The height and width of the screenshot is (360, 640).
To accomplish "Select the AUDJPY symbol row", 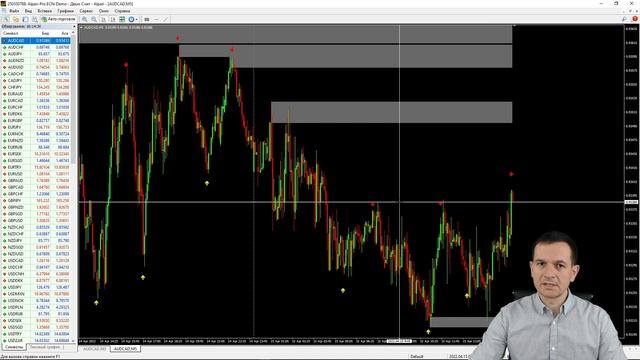I will point(36,54).
